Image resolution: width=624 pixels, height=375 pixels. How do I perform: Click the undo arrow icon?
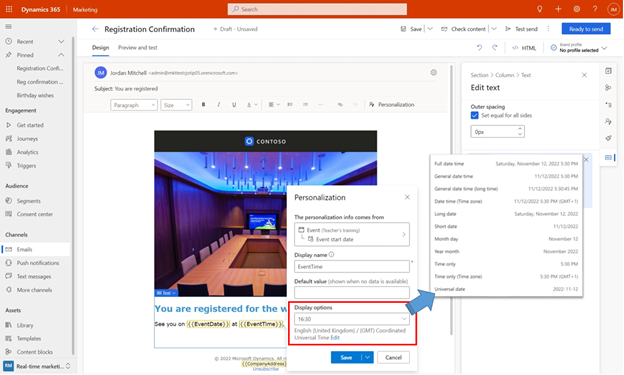(x=479, y=48)
